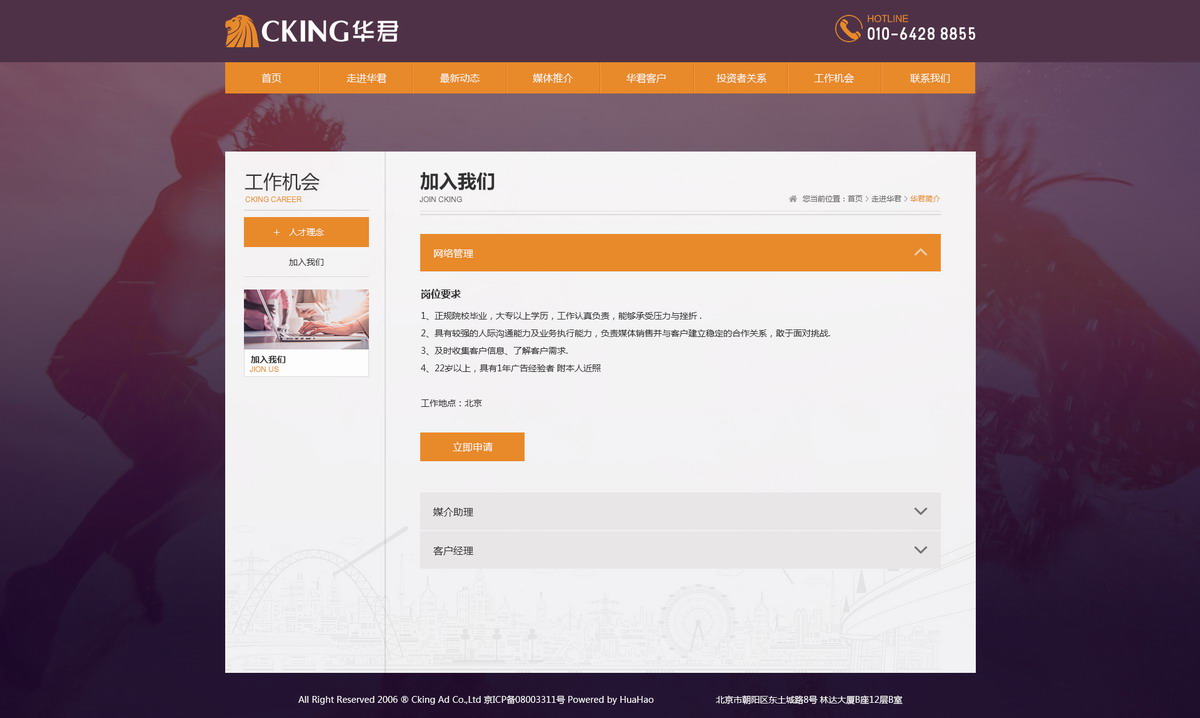Select 媒体推介 from the navigation bar
1200x718 pixels.
(552, 77)
